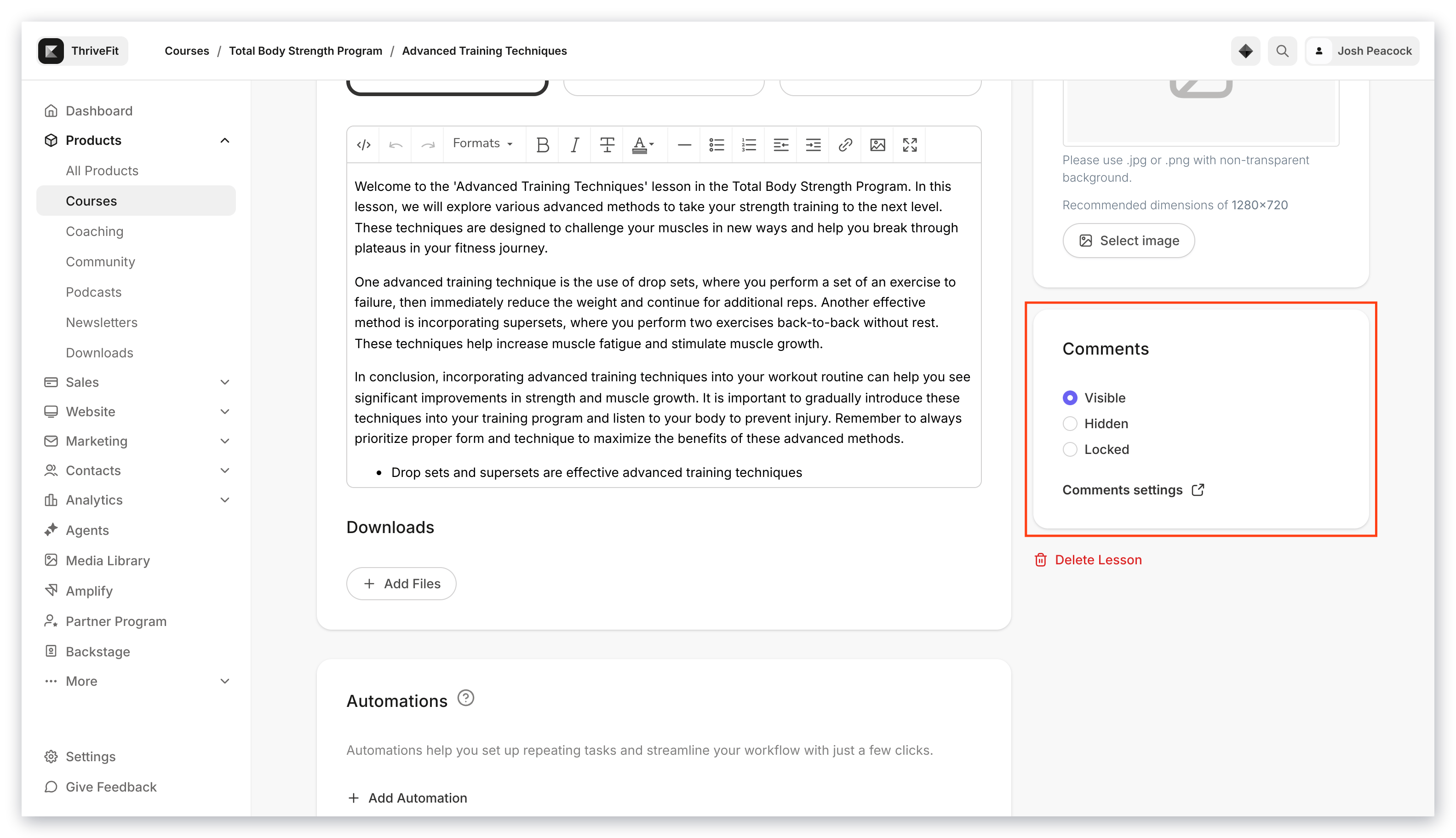Open Coaching products
Viewport: 1456px width, 838px height.
click(x=136, y=231)
